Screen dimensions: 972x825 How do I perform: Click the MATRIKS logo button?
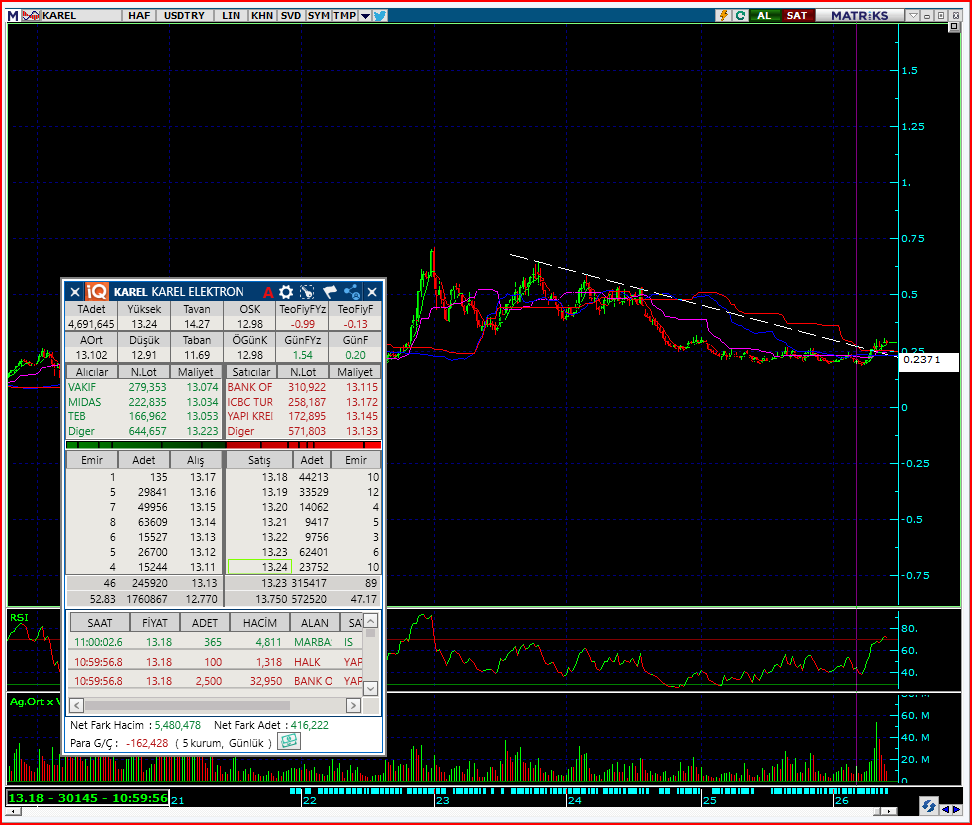tap(859, 15)
